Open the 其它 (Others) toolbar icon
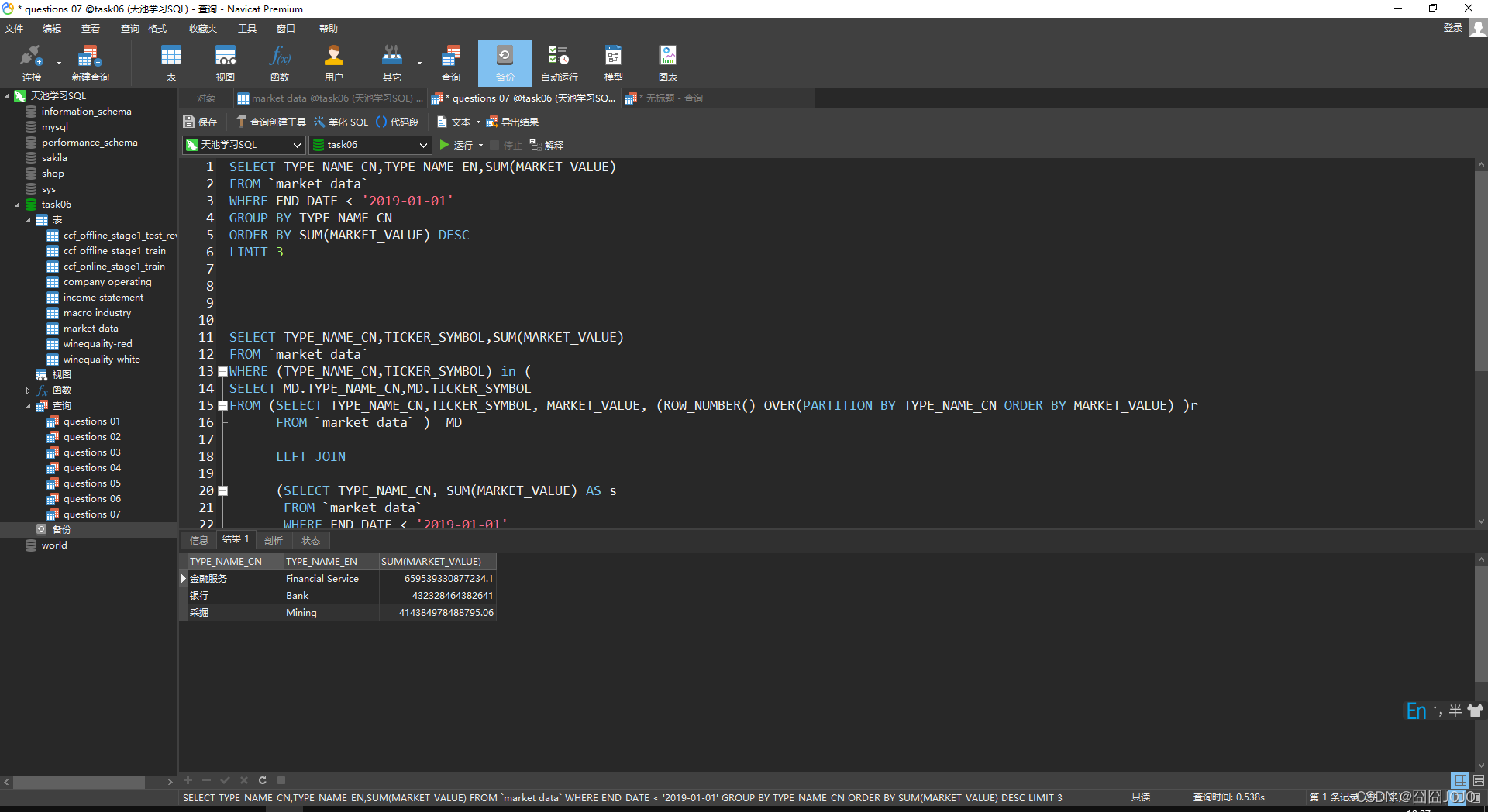 392,63
